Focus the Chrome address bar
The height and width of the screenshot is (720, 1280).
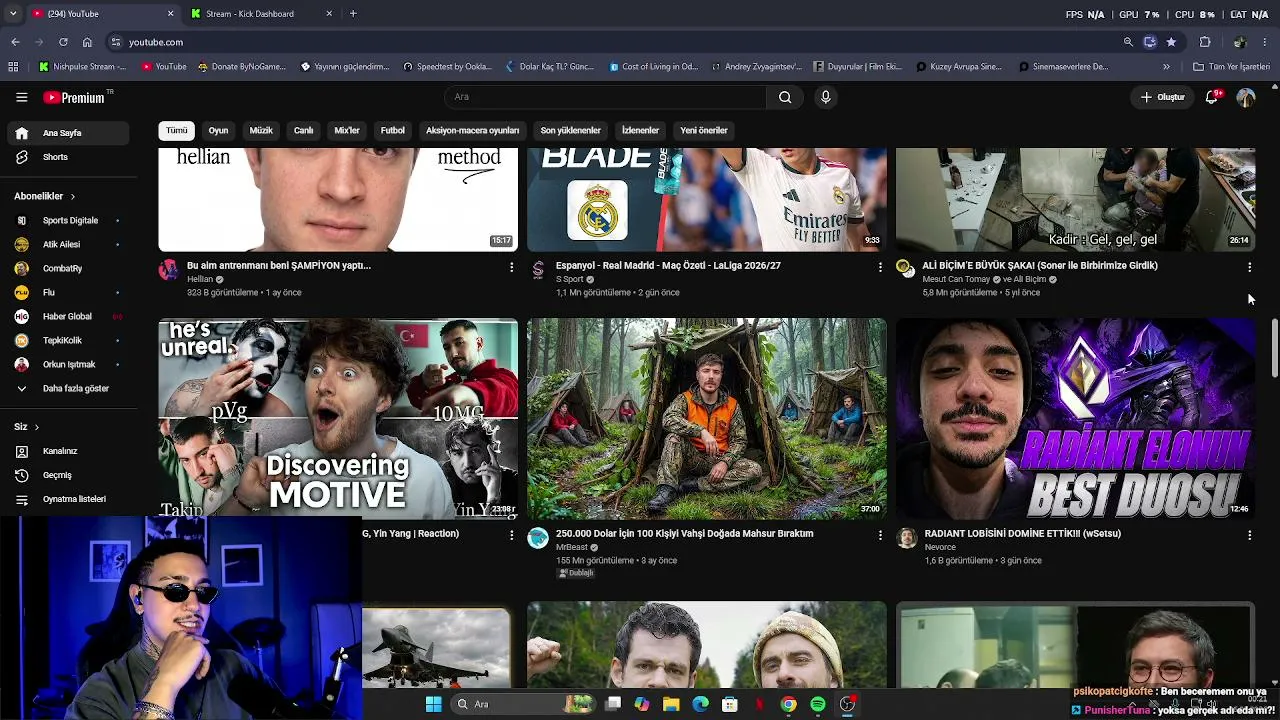pos(610,42)
